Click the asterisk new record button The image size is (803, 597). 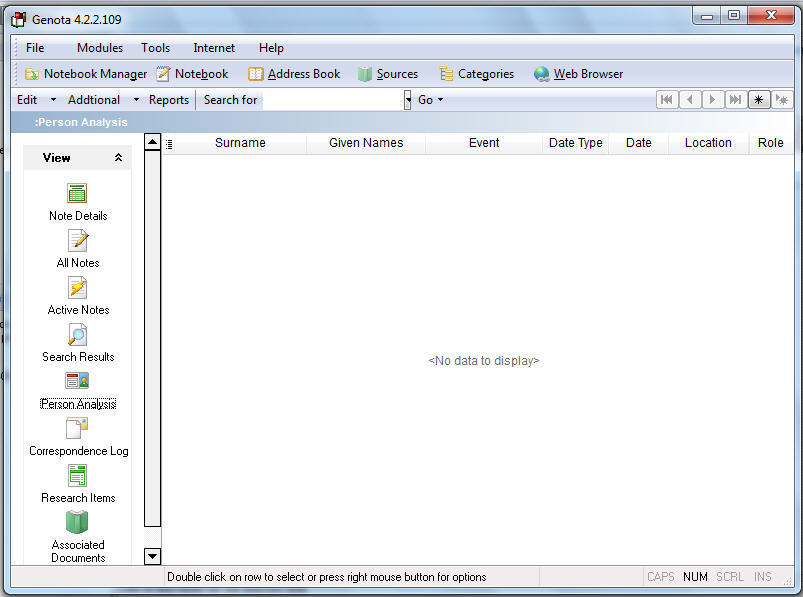click(x=758, y=99)
